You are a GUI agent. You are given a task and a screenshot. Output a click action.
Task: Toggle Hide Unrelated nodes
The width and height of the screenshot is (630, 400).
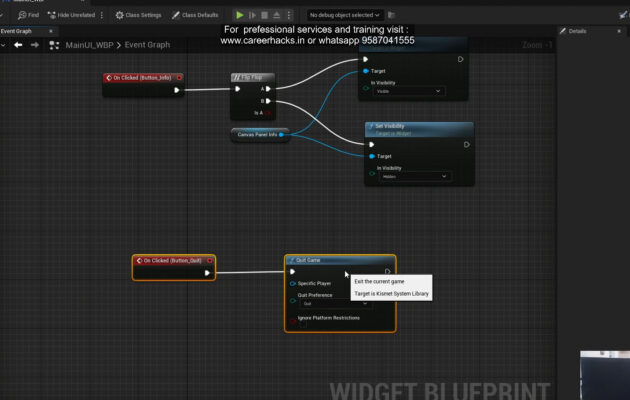click(75, 15)
